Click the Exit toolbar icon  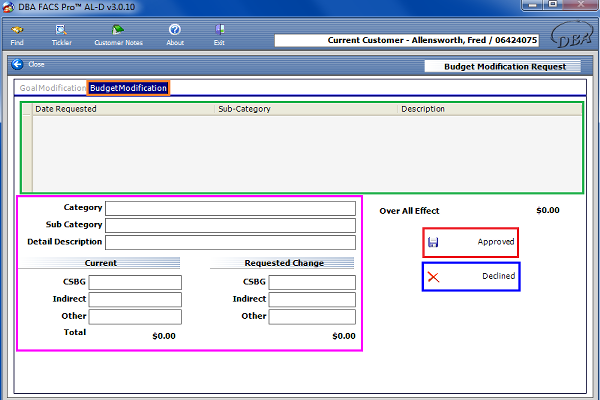click(219, 35)
